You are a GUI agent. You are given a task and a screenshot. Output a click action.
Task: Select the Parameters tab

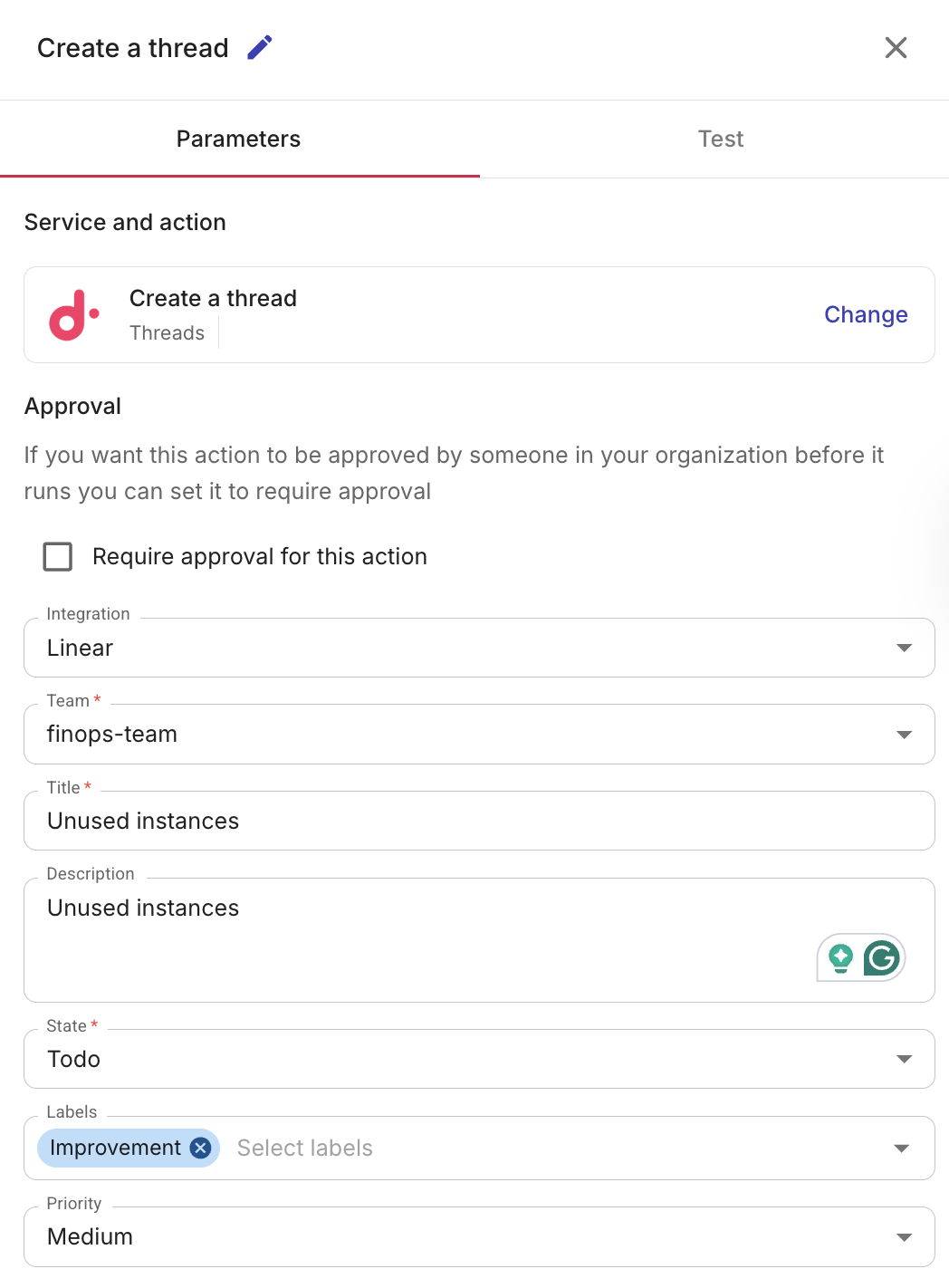(x=238, y=139)
